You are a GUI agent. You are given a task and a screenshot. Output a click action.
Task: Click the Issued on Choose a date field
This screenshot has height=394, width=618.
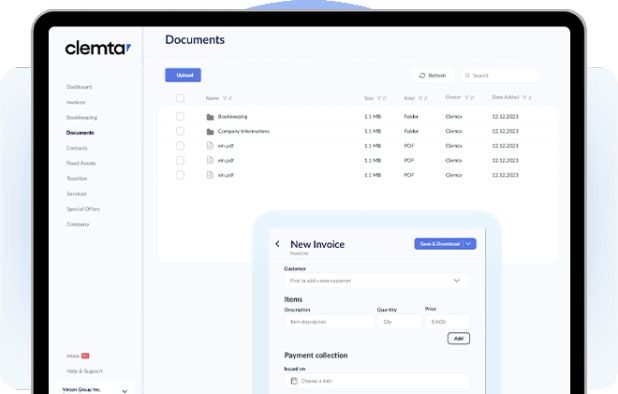376,381
